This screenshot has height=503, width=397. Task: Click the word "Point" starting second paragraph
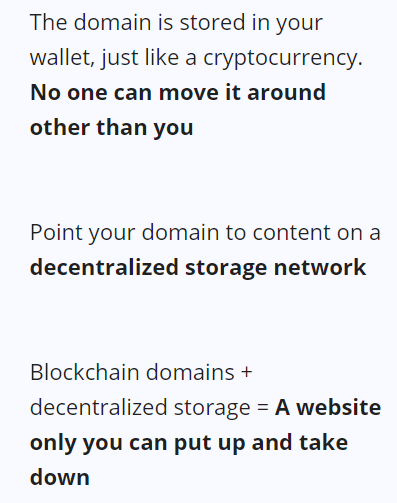56,232
